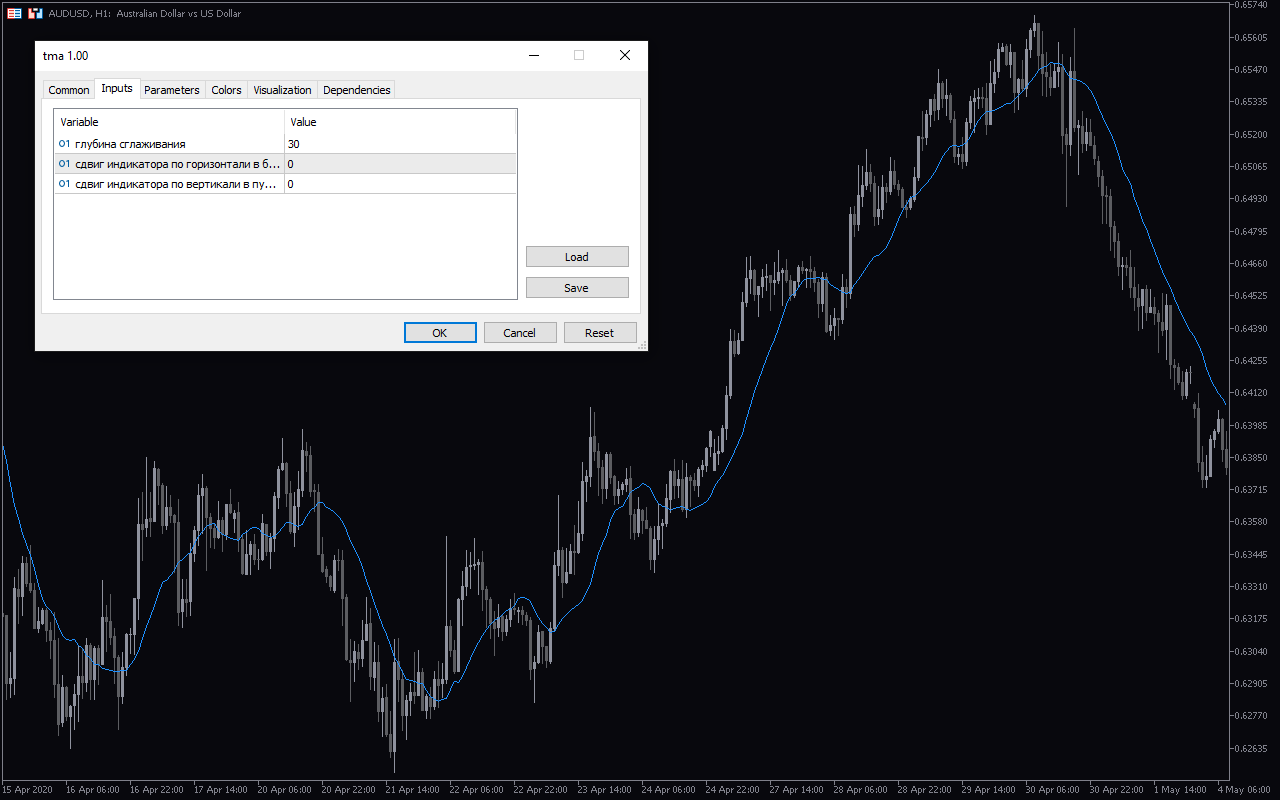Open the Colors tab
This screenshot has height=800, width=1280.
[226, 90]
